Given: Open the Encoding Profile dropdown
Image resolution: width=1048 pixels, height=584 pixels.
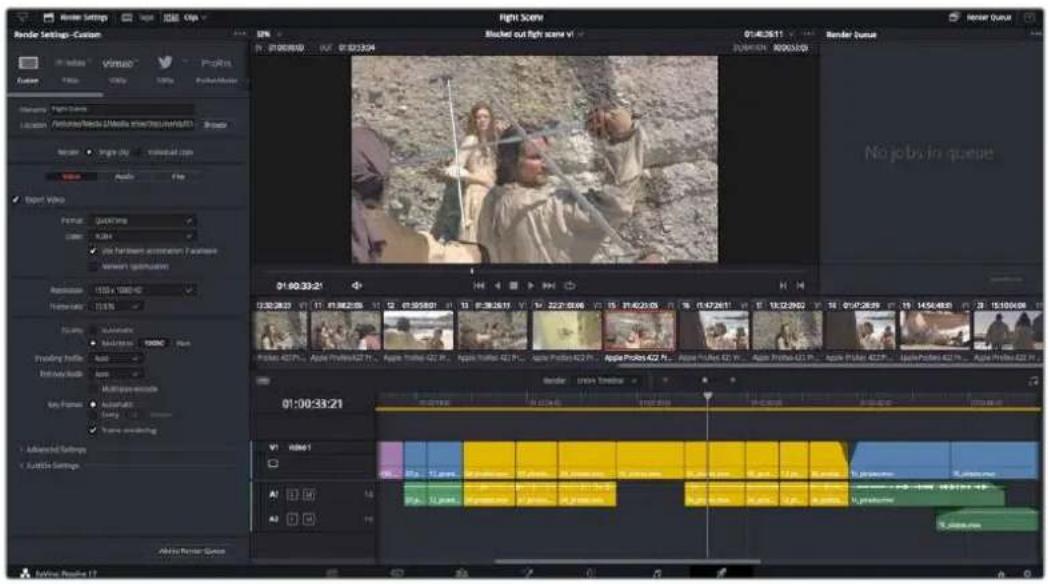Looking at the screenshot, I should tap(116, 358).
